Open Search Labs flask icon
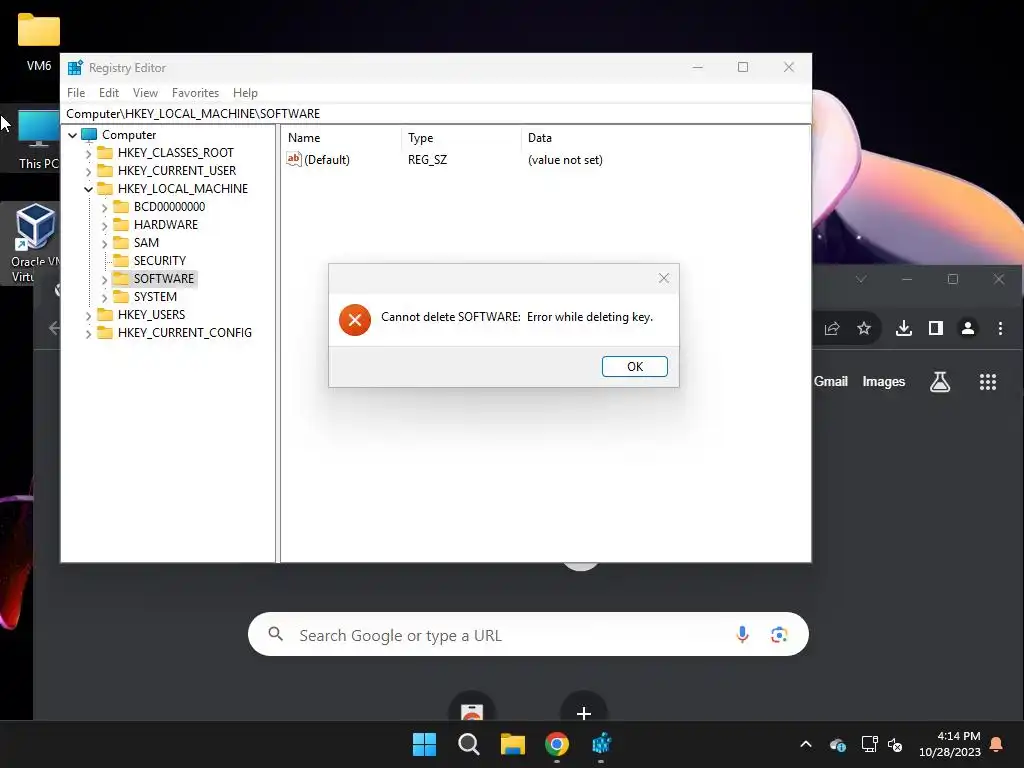This screenshot has width=1024, height=768. pyautogui.click(x=940, y=381)
